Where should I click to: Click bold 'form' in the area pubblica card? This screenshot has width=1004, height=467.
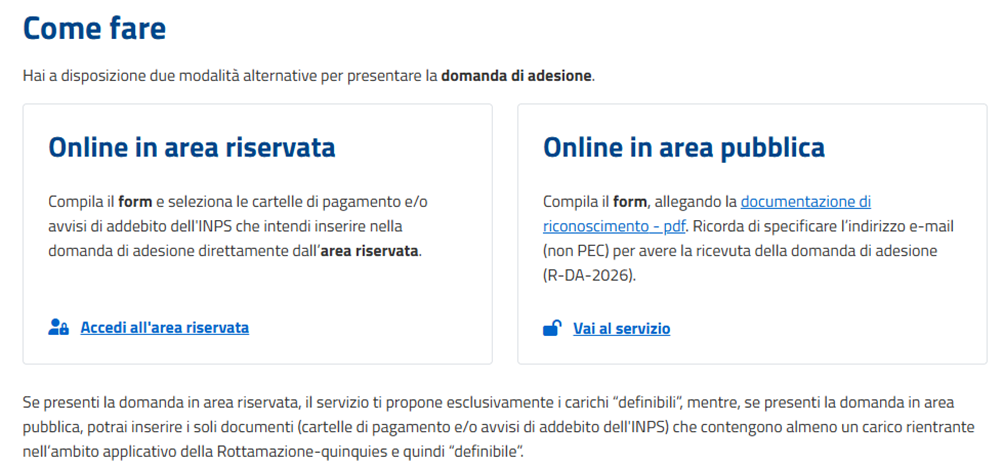click(630, 201)
